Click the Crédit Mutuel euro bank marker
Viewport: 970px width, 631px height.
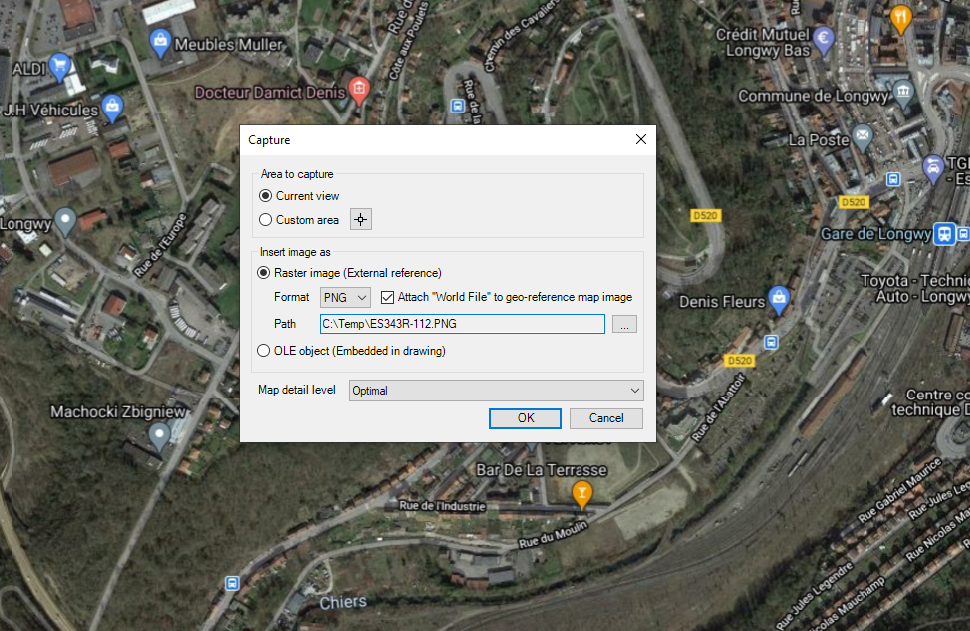[825, 41]
